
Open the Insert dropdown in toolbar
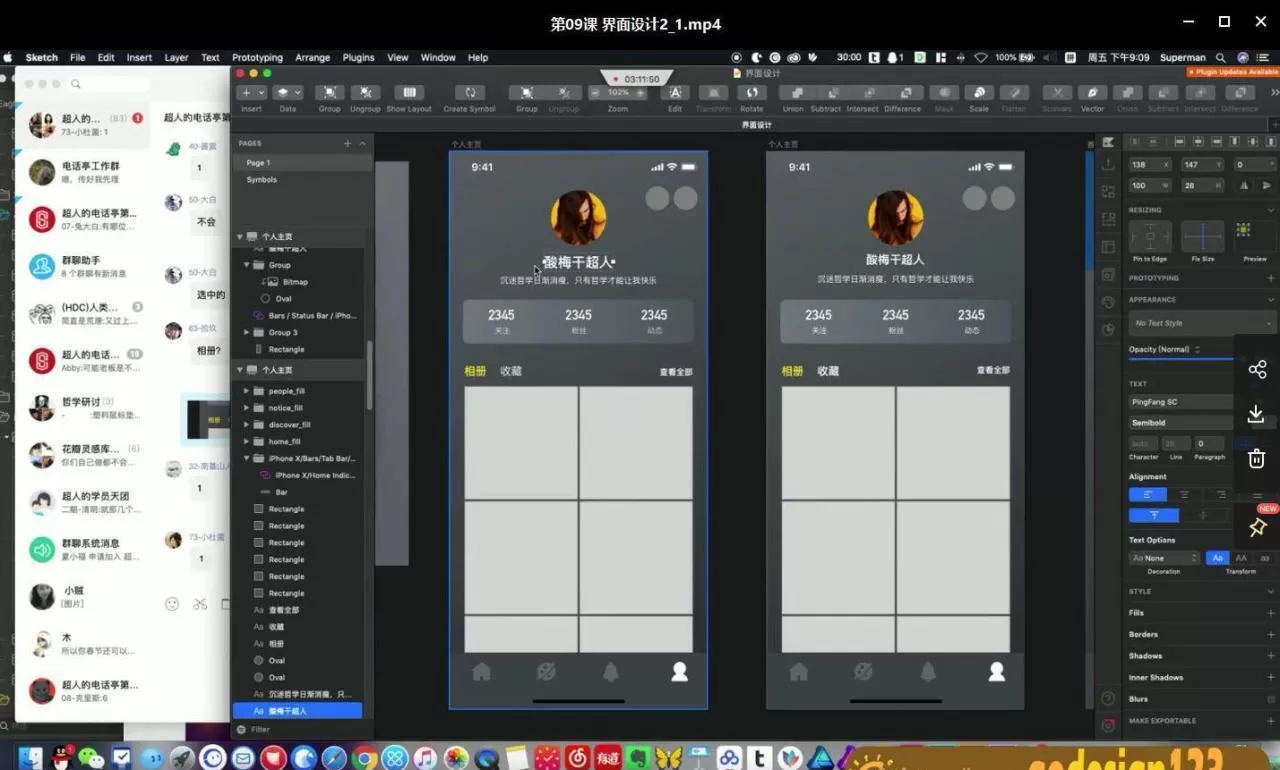251,93
